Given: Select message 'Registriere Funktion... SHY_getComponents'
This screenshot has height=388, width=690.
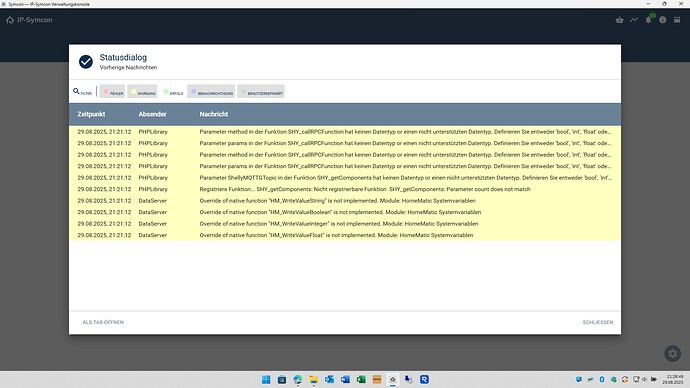Looking at the screenshot, I should [345, 189].
